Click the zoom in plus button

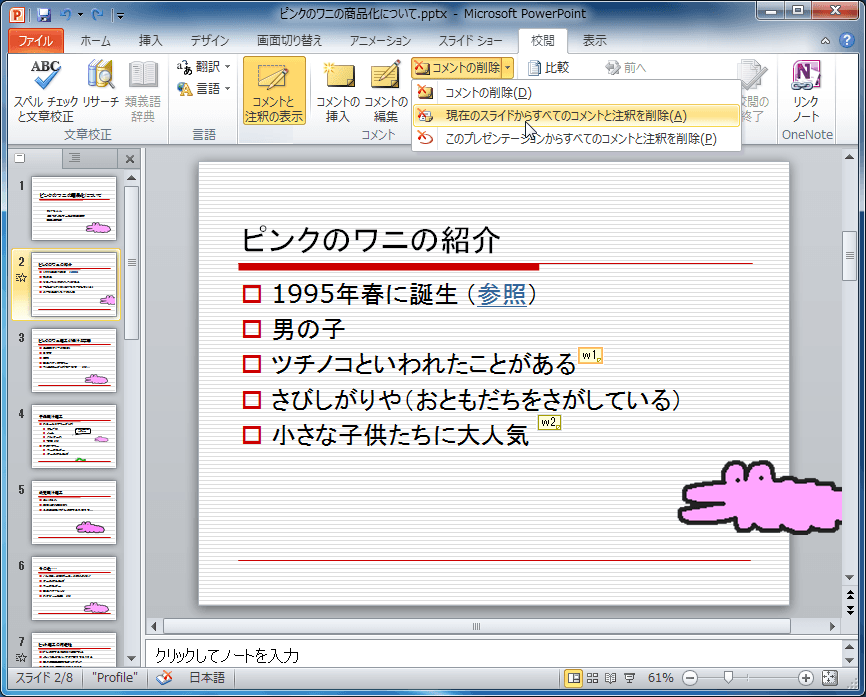[805, 678]
